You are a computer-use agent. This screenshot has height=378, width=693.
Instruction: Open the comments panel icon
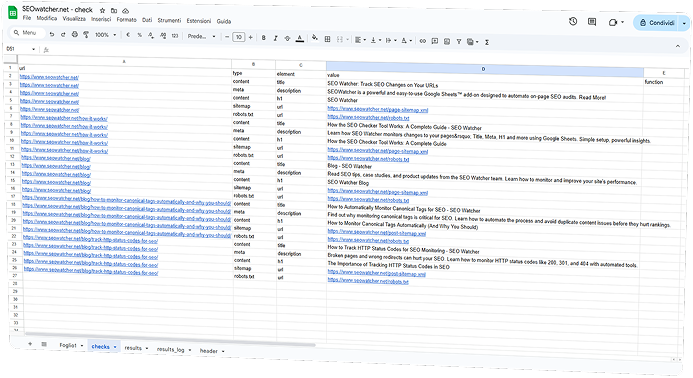point(592,22)
